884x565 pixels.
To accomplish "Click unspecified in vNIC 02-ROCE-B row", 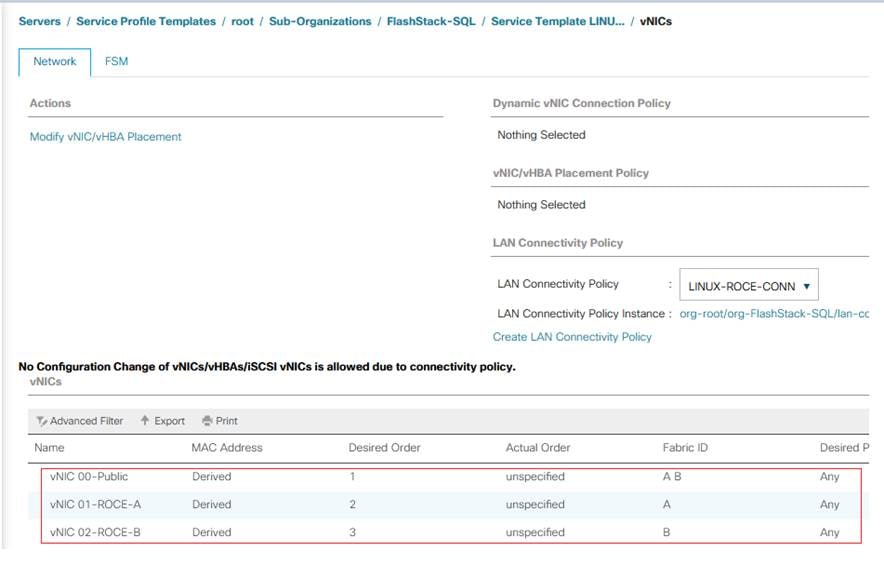I will point(535,533).
